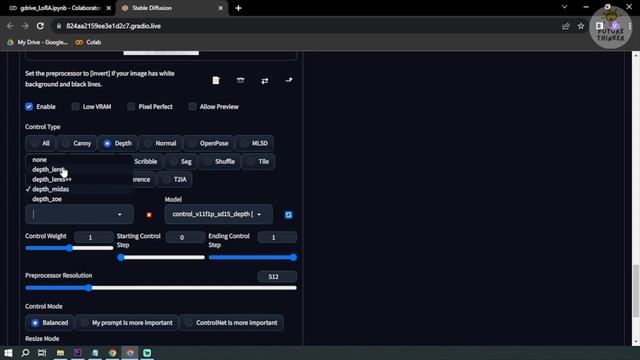Open the green app on taskbar

coord(147,353)
